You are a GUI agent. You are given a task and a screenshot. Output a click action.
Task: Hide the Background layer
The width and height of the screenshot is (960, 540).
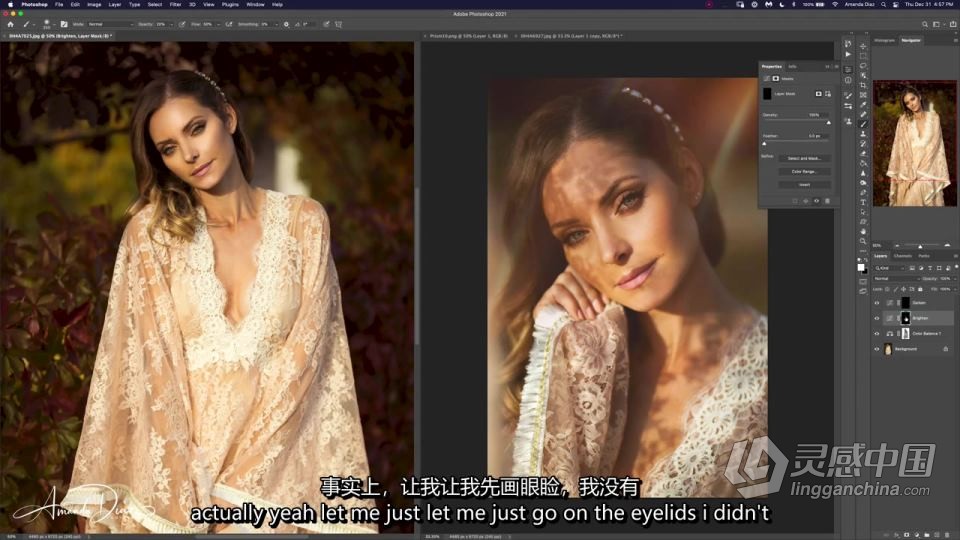[877, 349]
